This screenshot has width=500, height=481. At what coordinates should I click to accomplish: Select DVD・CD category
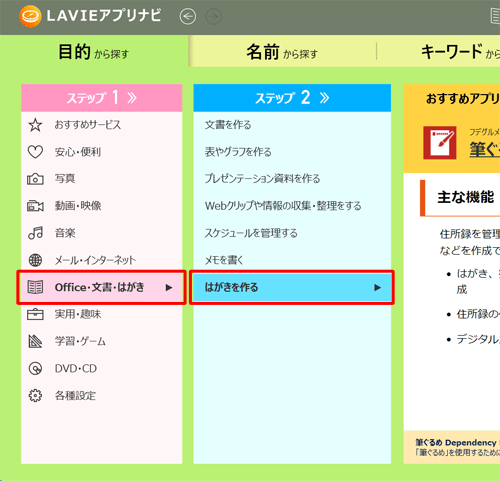[x=102, y=369]
